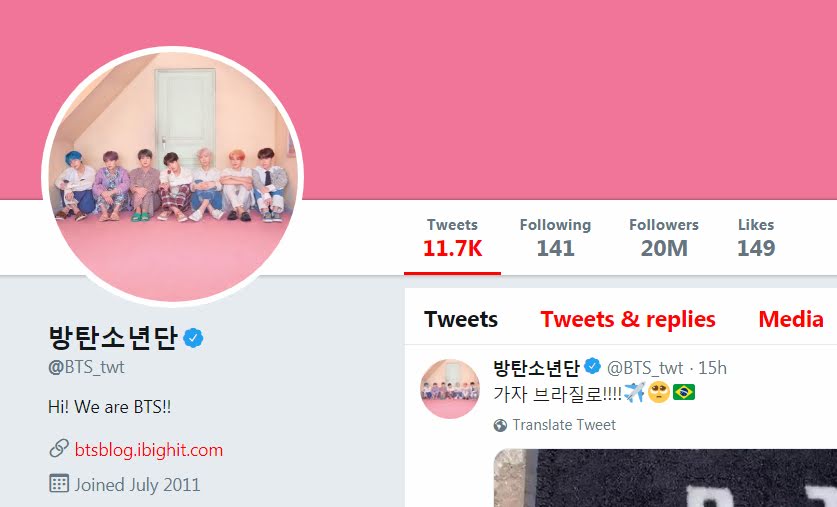Open the Following 141 list
837x507 pixels.
[555, 238]
